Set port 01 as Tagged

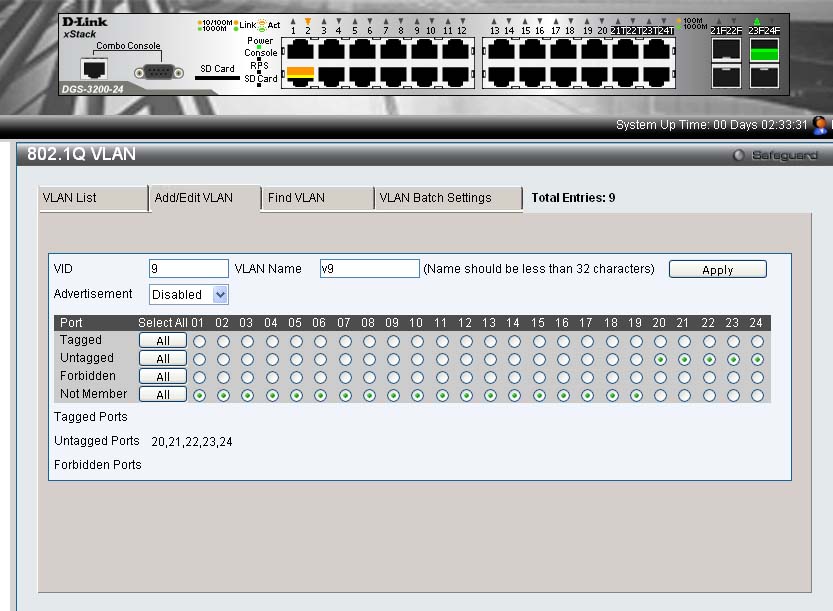(199, 341)
